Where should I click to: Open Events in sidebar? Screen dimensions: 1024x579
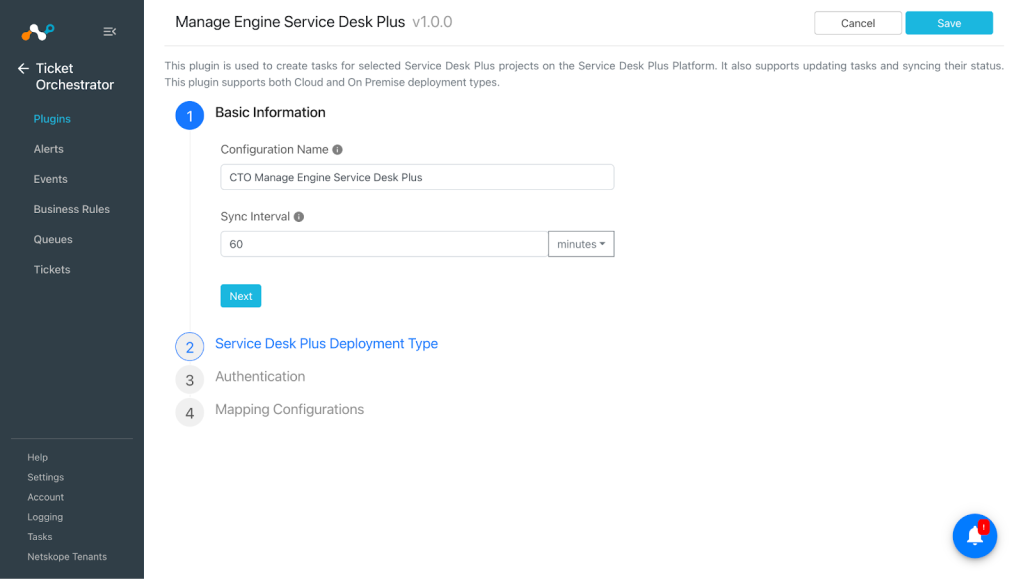pyautogui.click(x=50, y=179)
